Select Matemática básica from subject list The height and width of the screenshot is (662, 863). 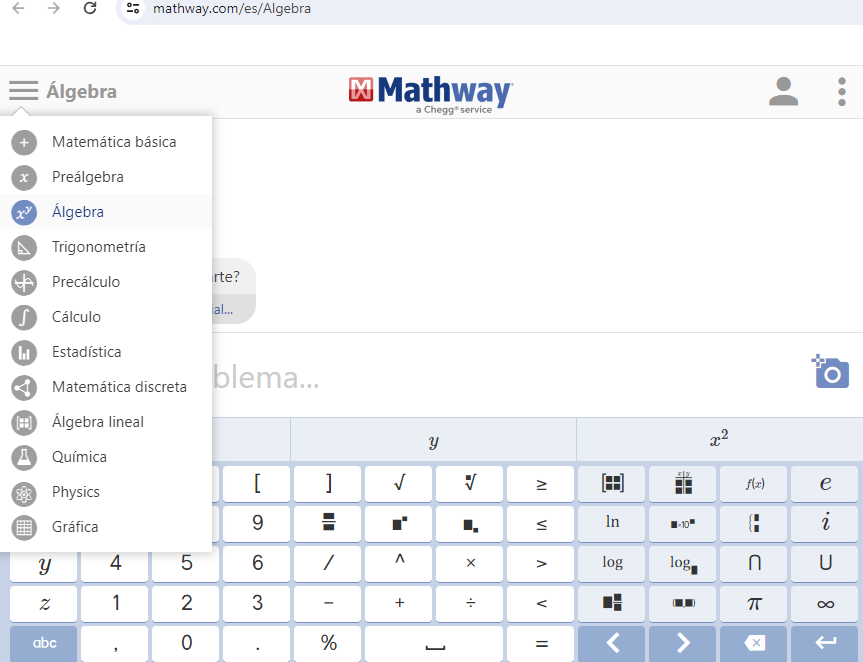tap(106, 142)
